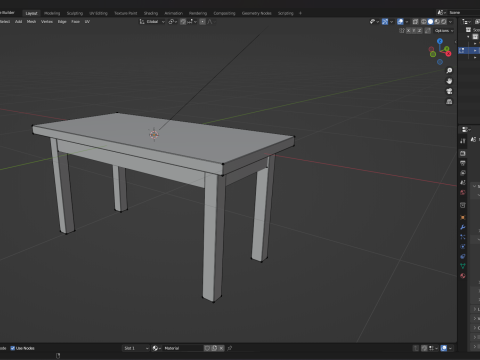The width and height of the screenshot is (480, 360).
Task: Open the Geometry Nodes workspace tab
Action: click(x=256, y=13)
